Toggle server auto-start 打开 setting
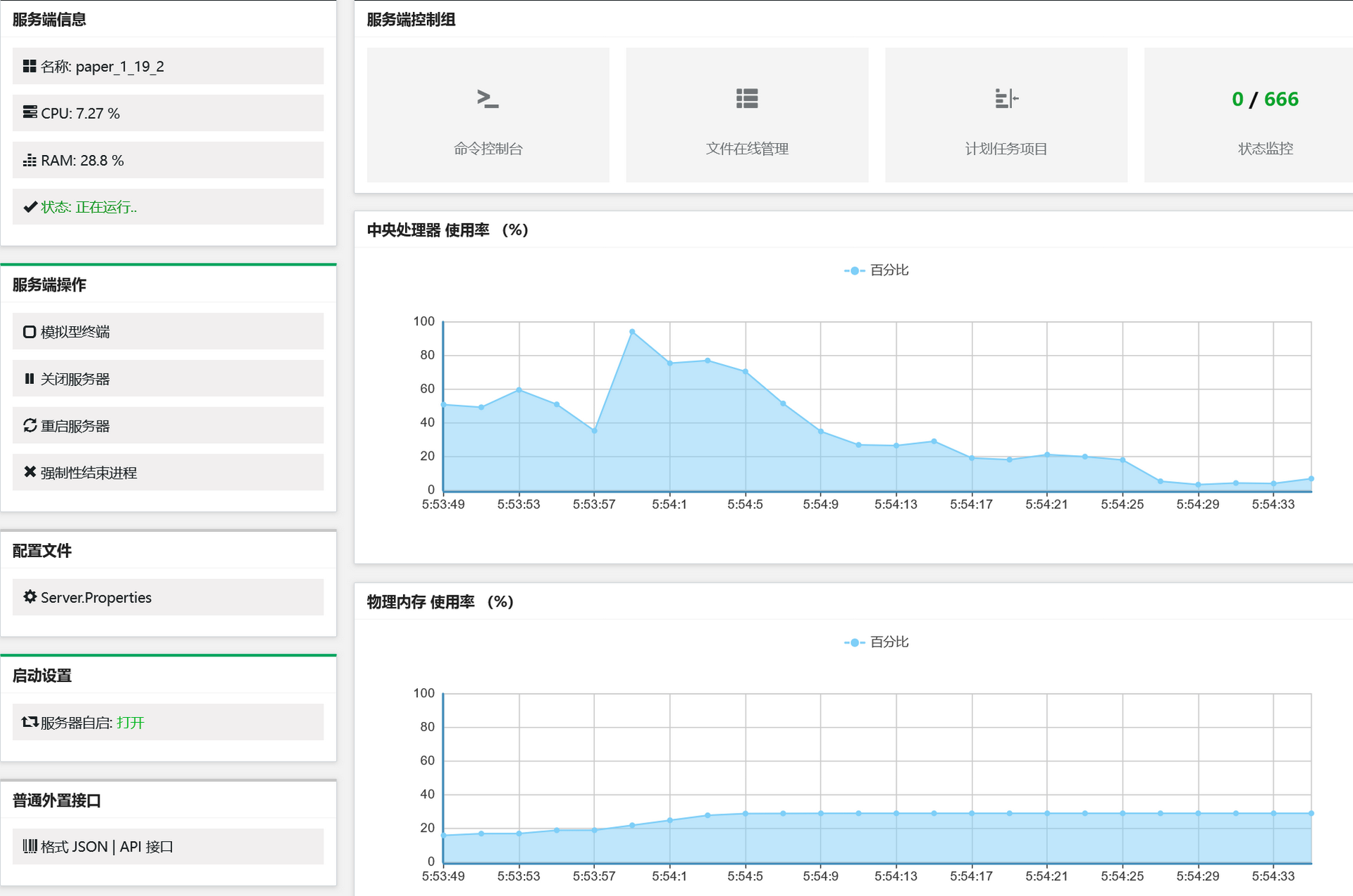The image size is (1353, 896). (130, 723)
